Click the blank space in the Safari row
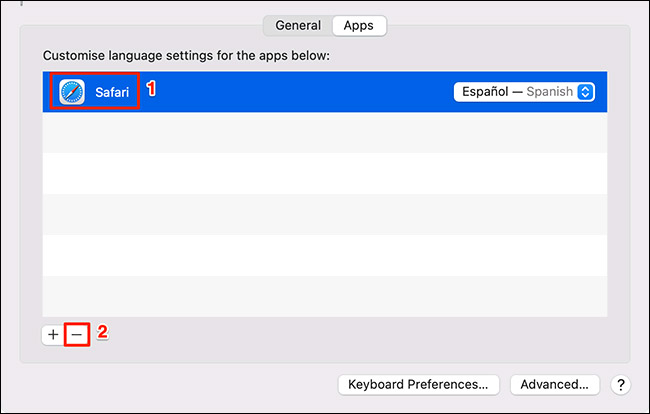 tap(300, 92)
